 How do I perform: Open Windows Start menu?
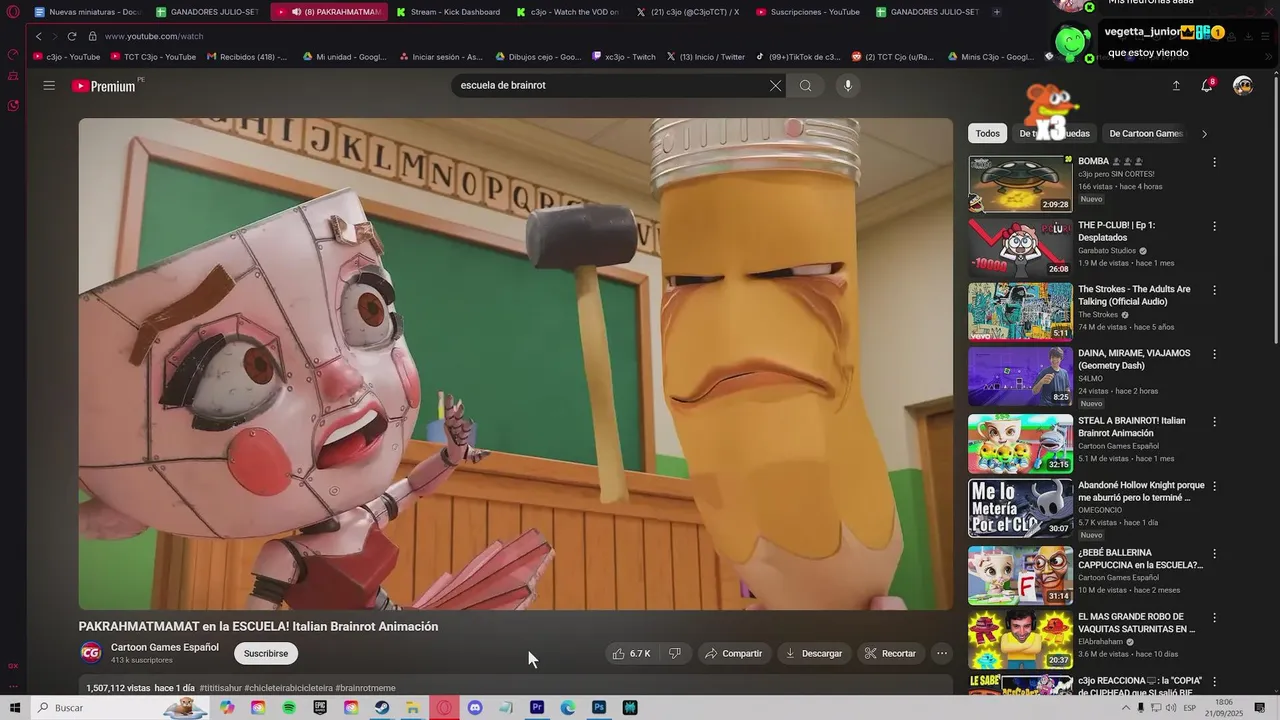click(15, 708)
